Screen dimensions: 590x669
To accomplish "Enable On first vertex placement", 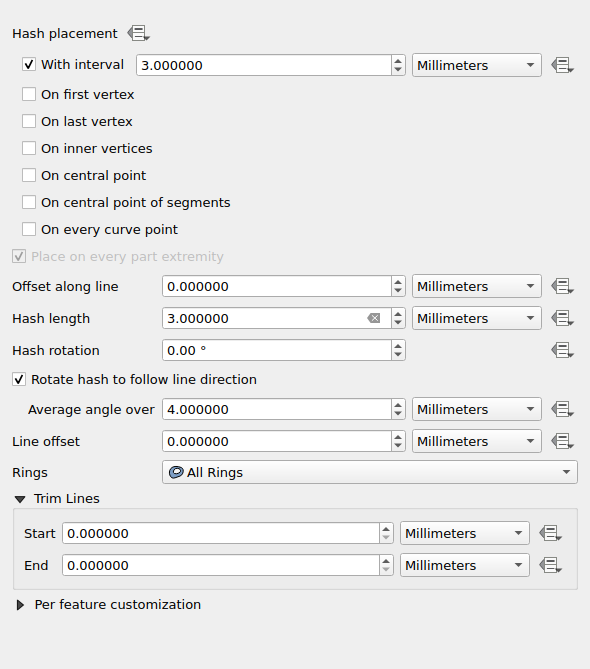I will coord(29,94).
